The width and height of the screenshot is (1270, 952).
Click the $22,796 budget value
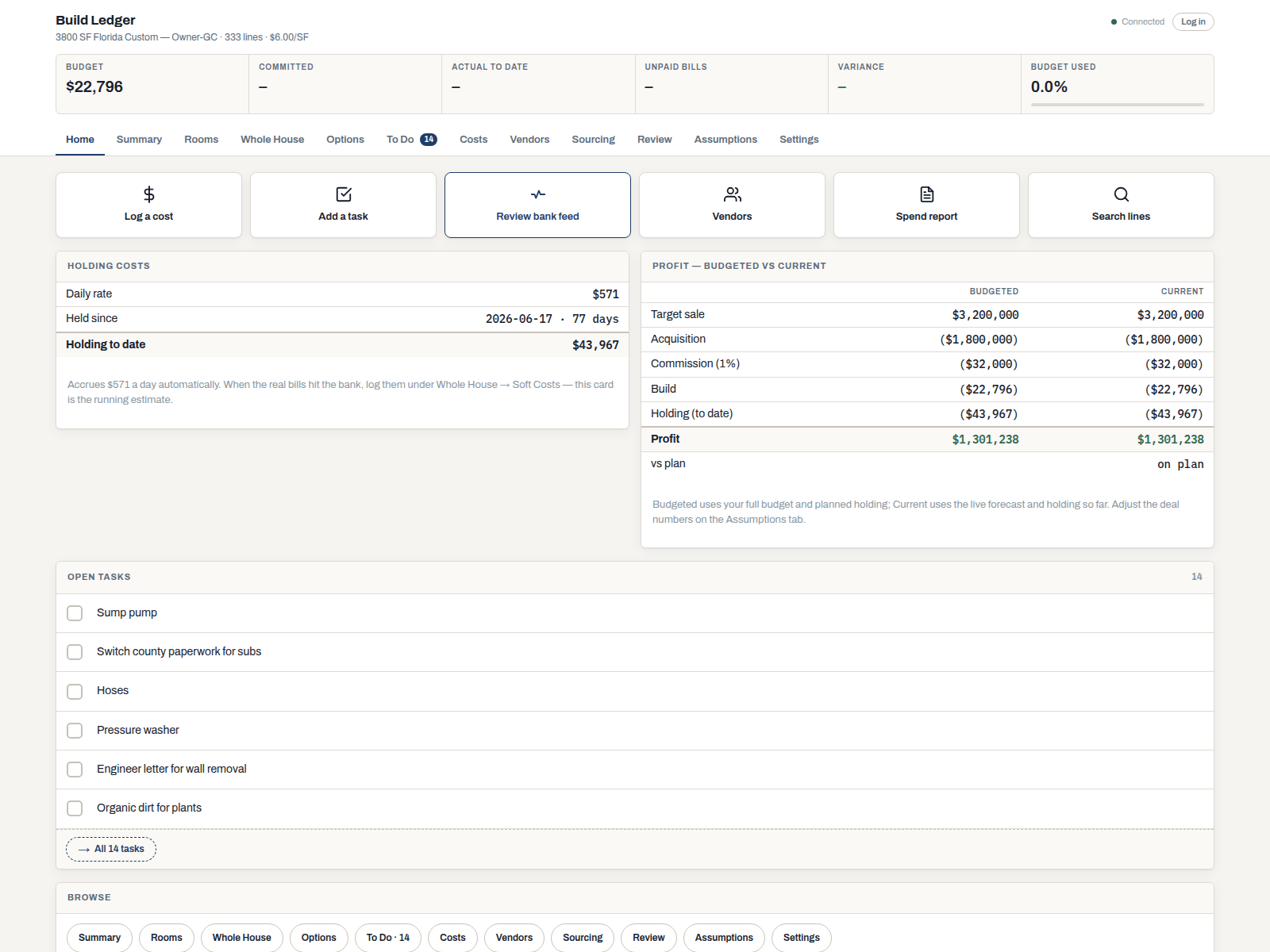[94, 86]
